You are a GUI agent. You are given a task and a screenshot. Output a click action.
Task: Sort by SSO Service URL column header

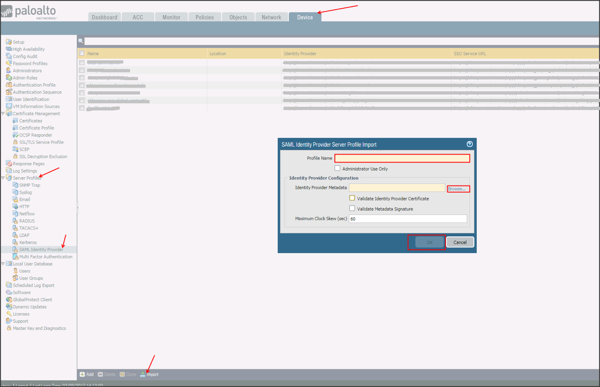tap(470, 54)
